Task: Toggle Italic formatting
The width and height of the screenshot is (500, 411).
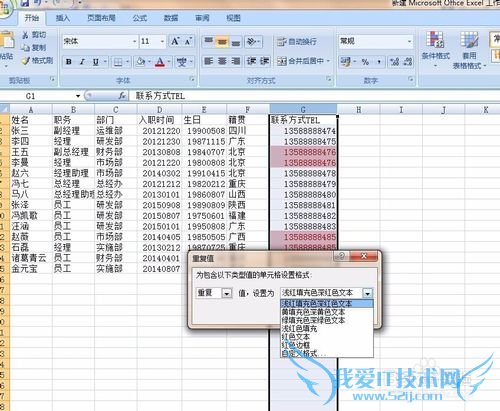Action: (82, 62)
